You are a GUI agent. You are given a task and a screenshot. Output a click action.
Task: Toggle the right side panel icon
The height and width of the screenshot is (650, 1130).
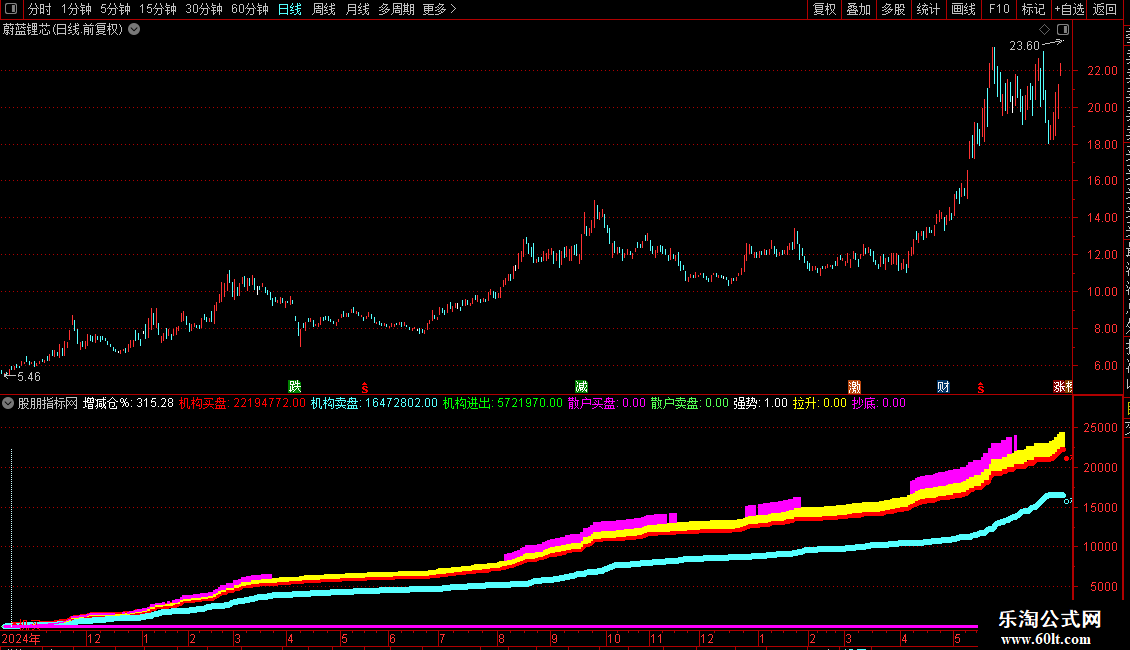pyautogui.click(x=1063, y=30)
